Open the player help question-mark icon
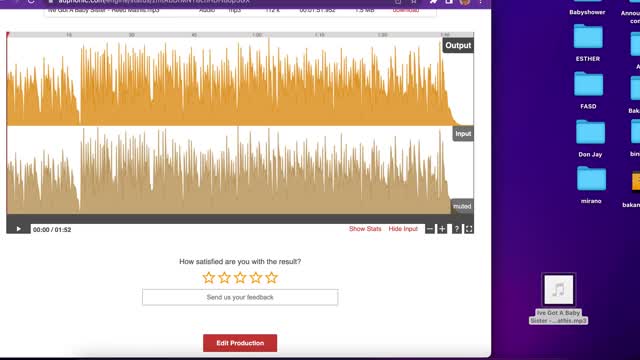 [x=457, y=229]
